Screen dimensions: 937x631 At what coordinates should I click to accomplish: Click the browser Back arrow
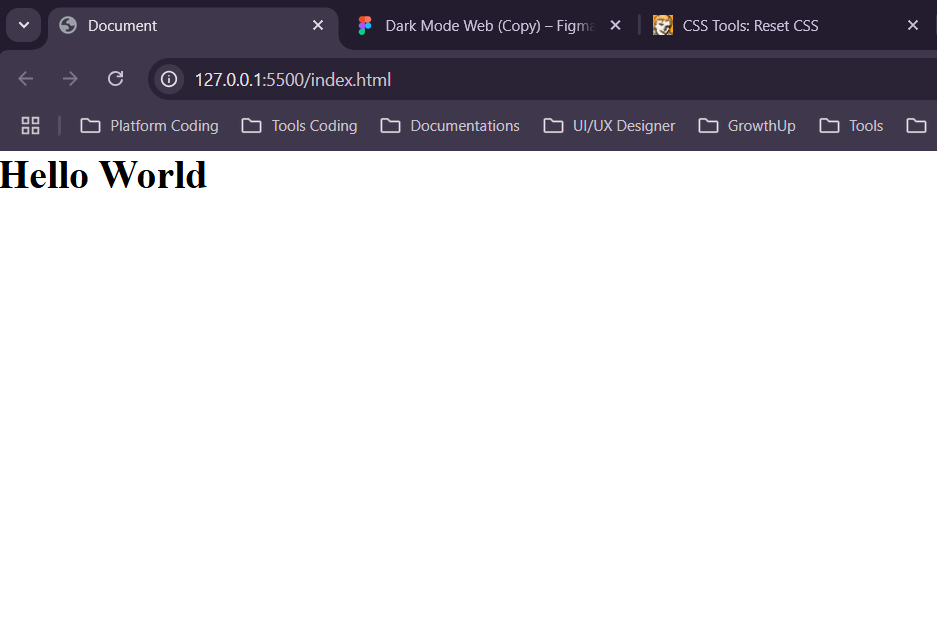coord(26,79)
